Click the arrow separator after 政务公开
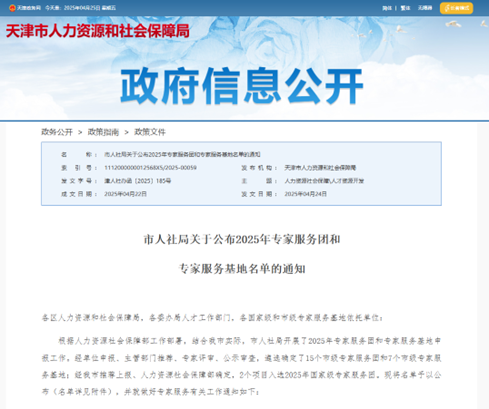Image resolution: width=489 pixels, height=409 pixels. tap(80, 132)
